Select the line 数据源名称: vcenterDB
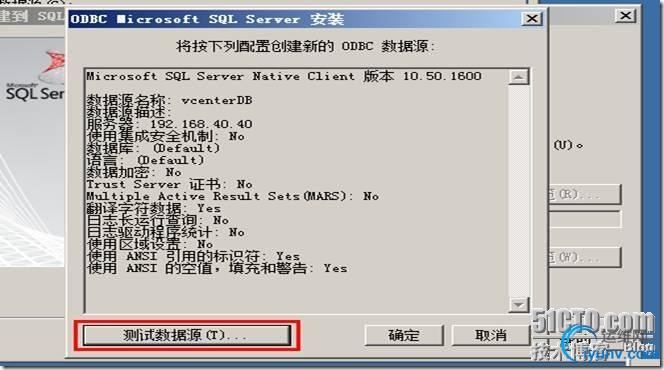Viewport: 664px width, 370px height. (169, 100)
